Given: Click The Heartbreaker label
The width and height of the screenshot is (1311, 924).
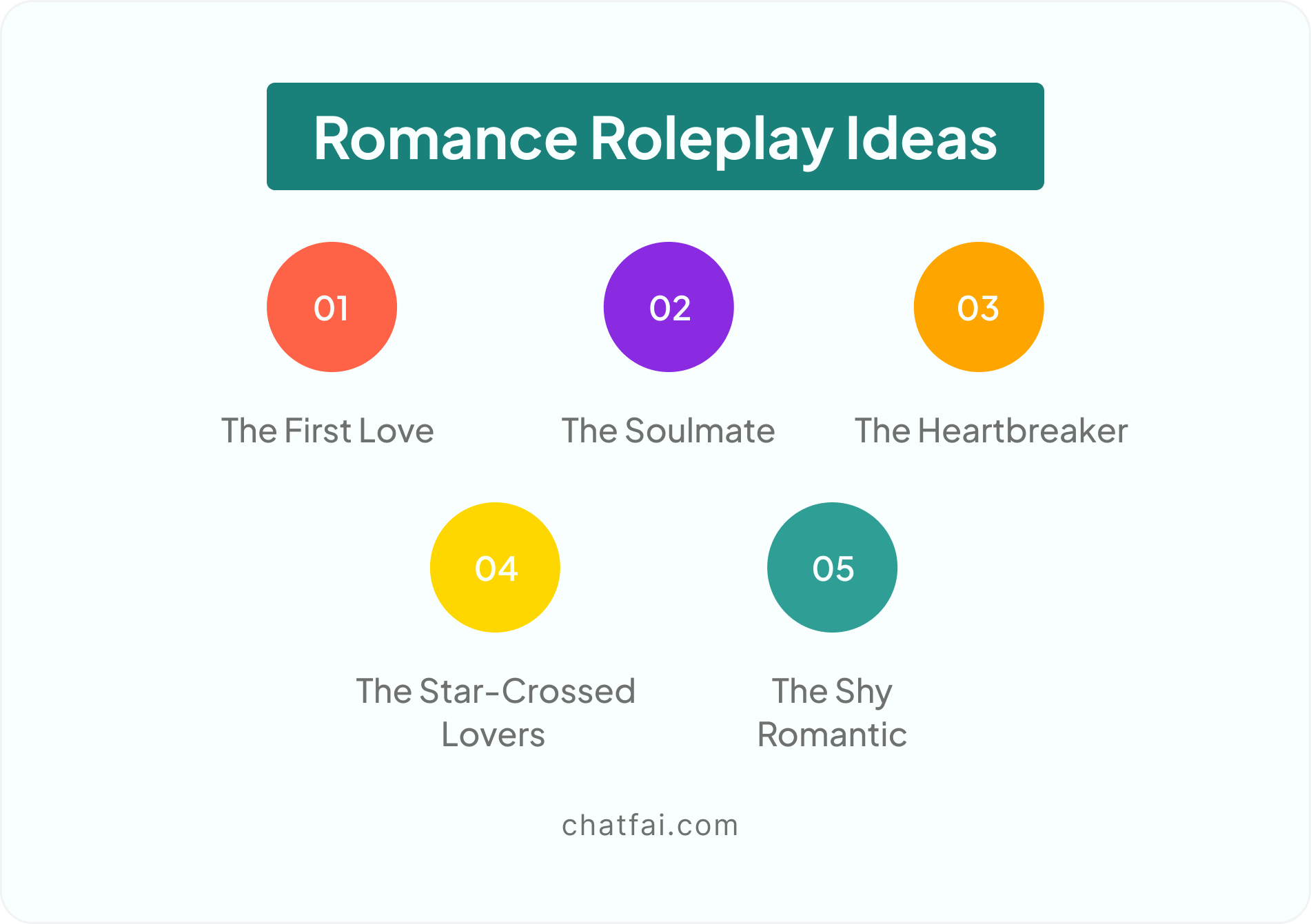Looking at the screenshot, I should tap(991, 431).
